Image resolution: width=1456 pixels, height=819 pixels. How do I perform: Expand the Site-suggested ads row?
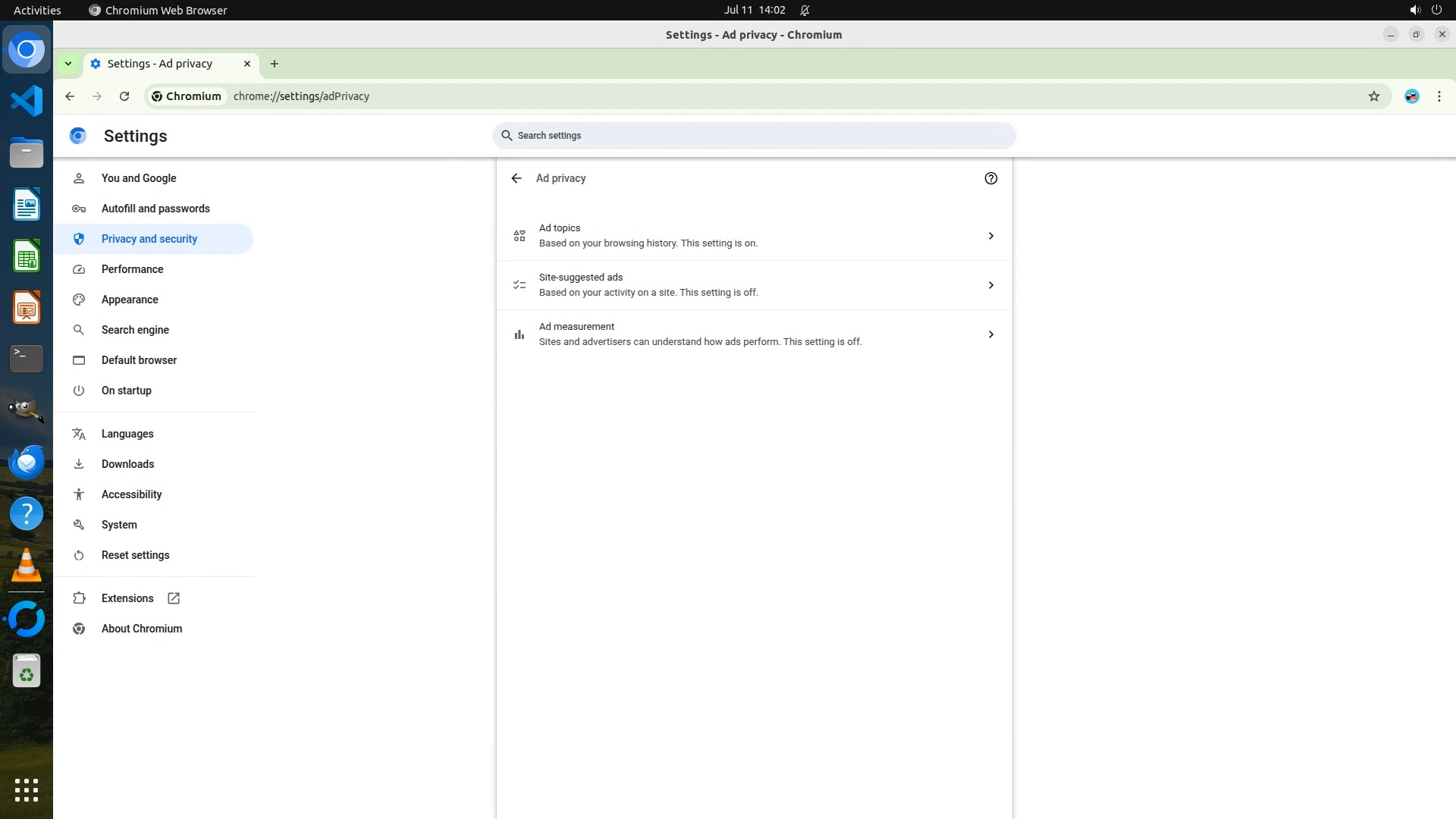point(990,285)
